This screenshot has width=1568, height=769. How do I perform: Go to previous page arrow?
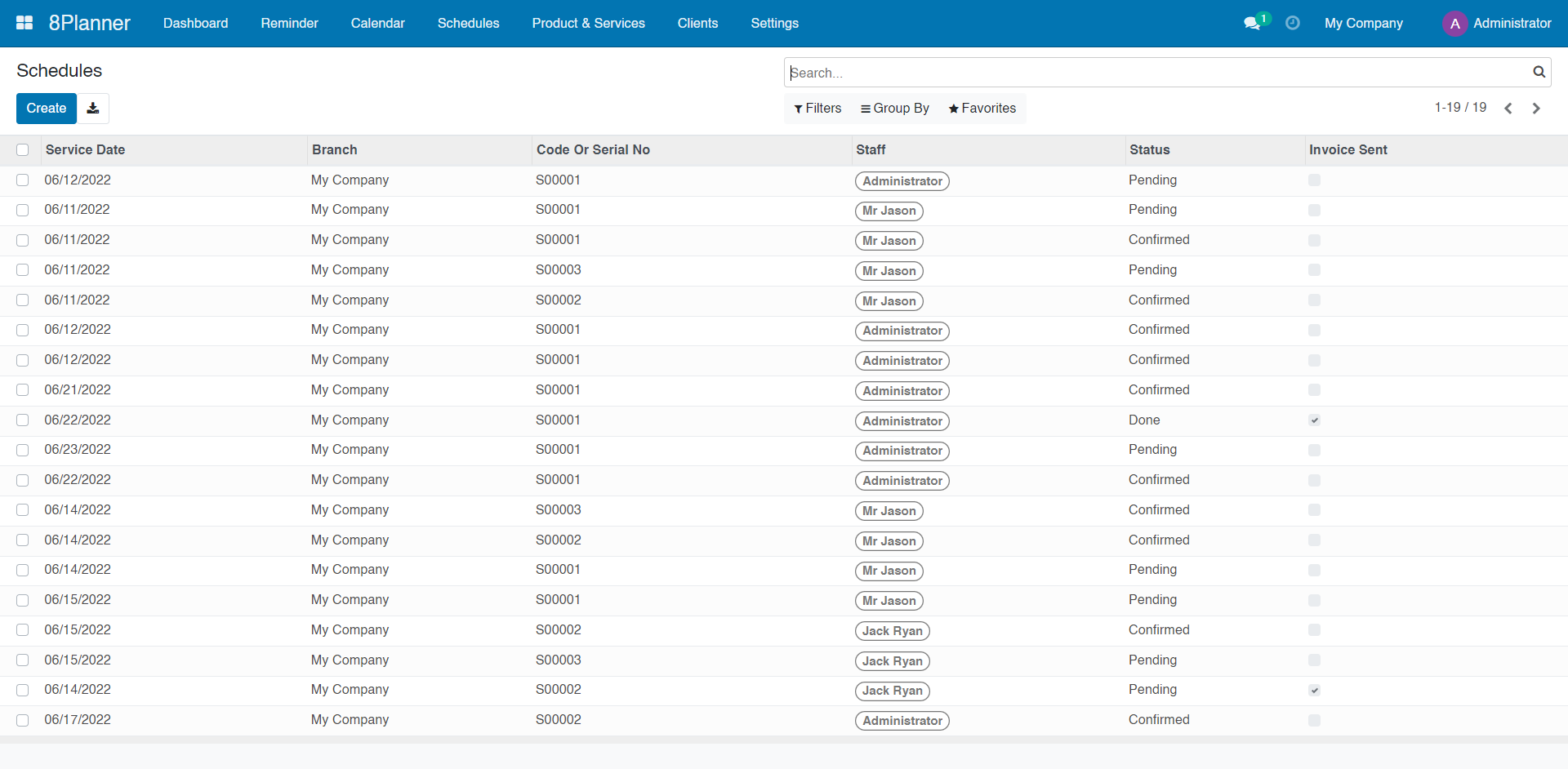[1508, 109]
